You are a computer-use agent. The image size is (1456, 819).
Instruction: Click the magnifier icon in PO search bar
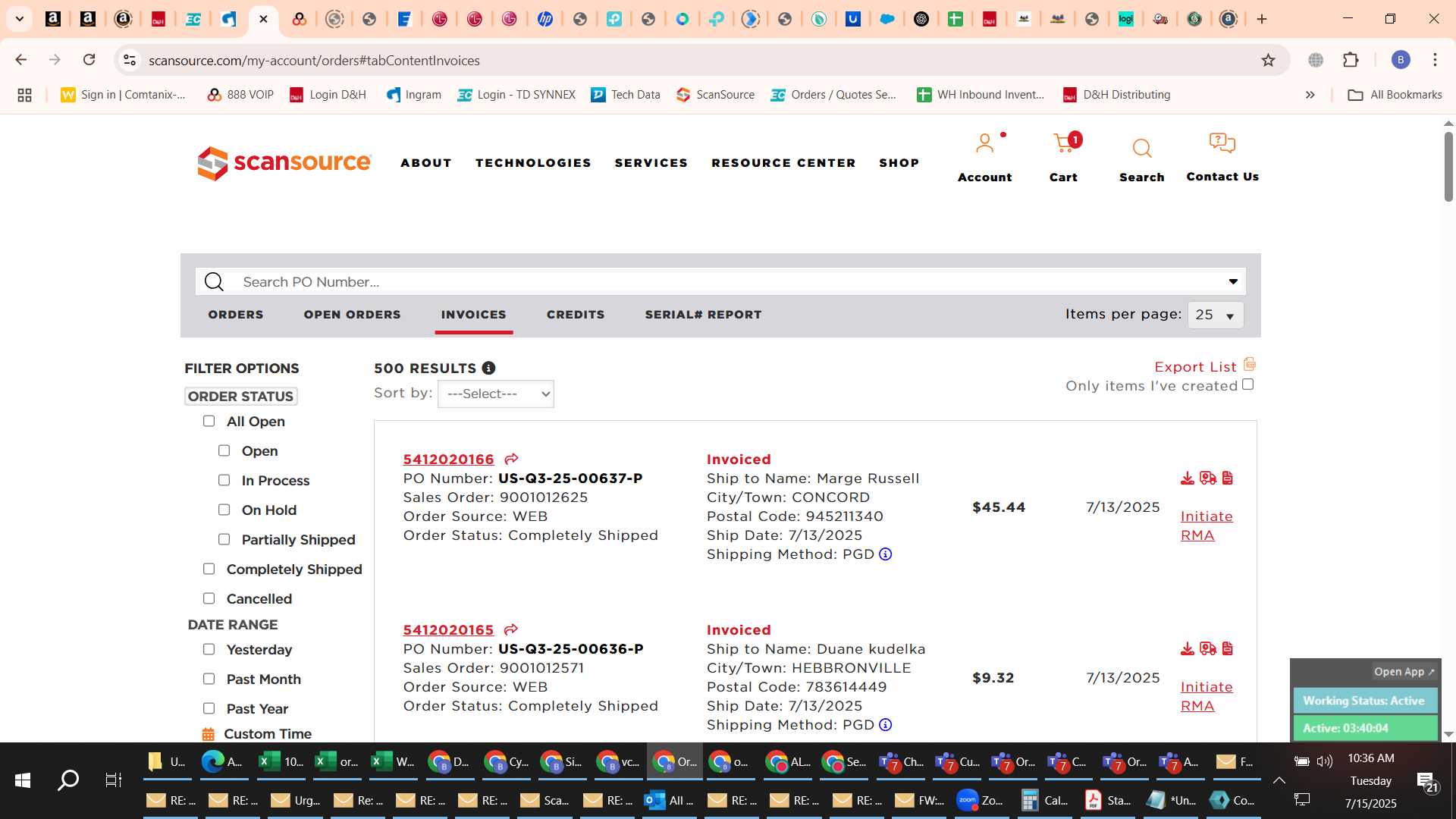coord(215,282)
